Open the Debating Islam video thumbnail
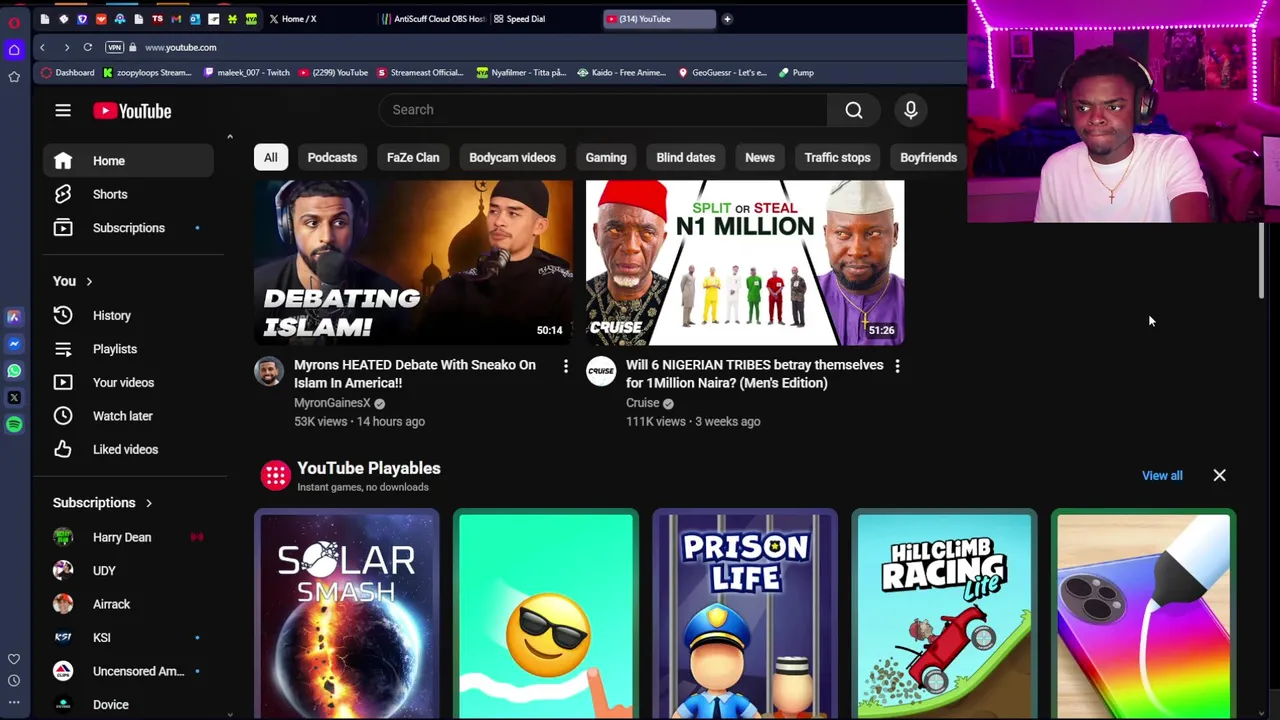 coord(413,263)
